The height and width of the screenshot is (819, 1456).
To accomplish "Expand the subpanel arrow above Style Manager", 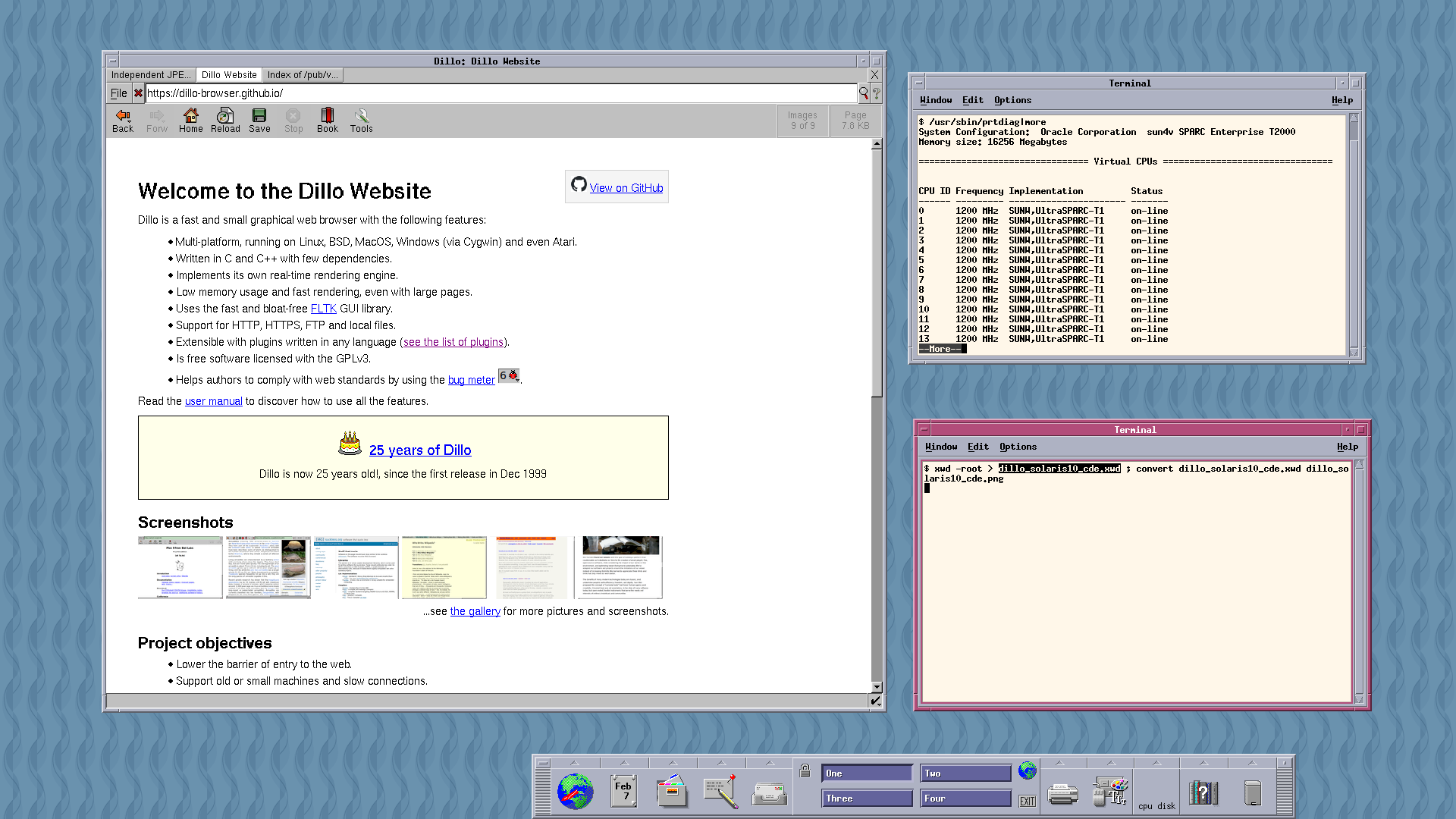I will click(1111, 763).
